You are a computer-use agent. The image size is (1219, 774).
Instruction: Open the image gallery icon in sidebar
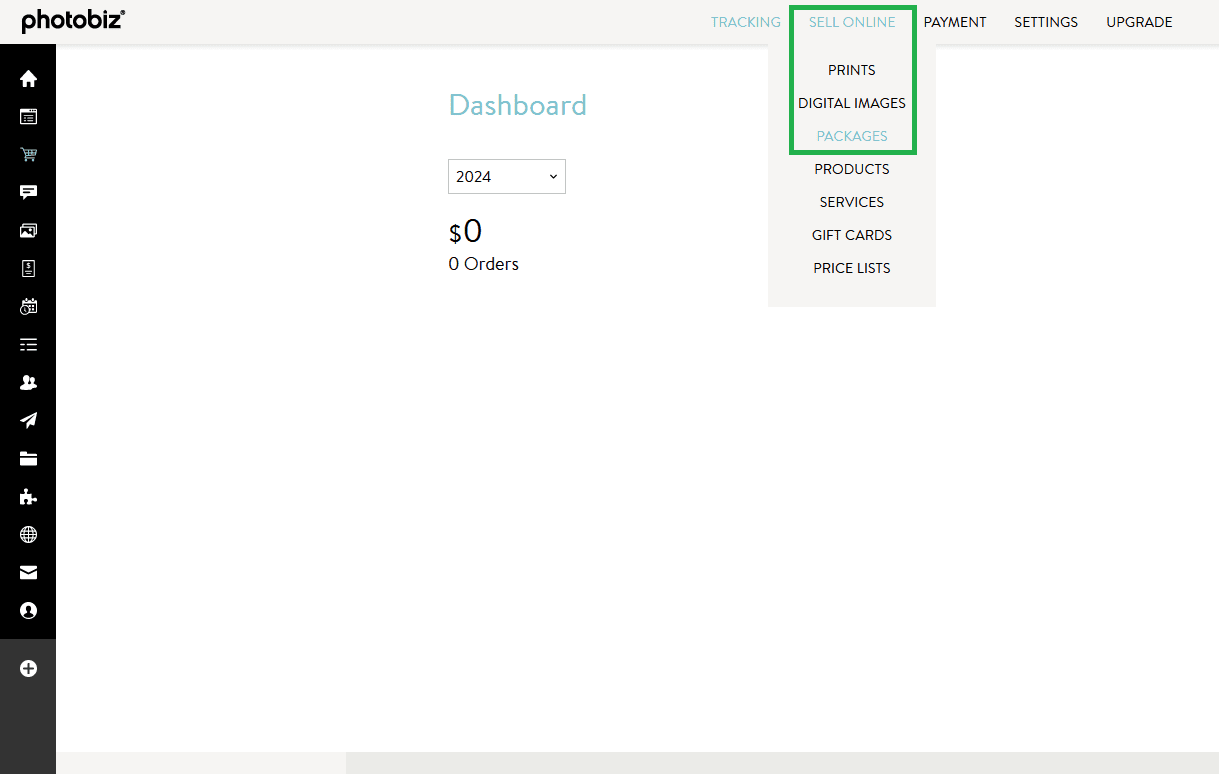[28, 231]
